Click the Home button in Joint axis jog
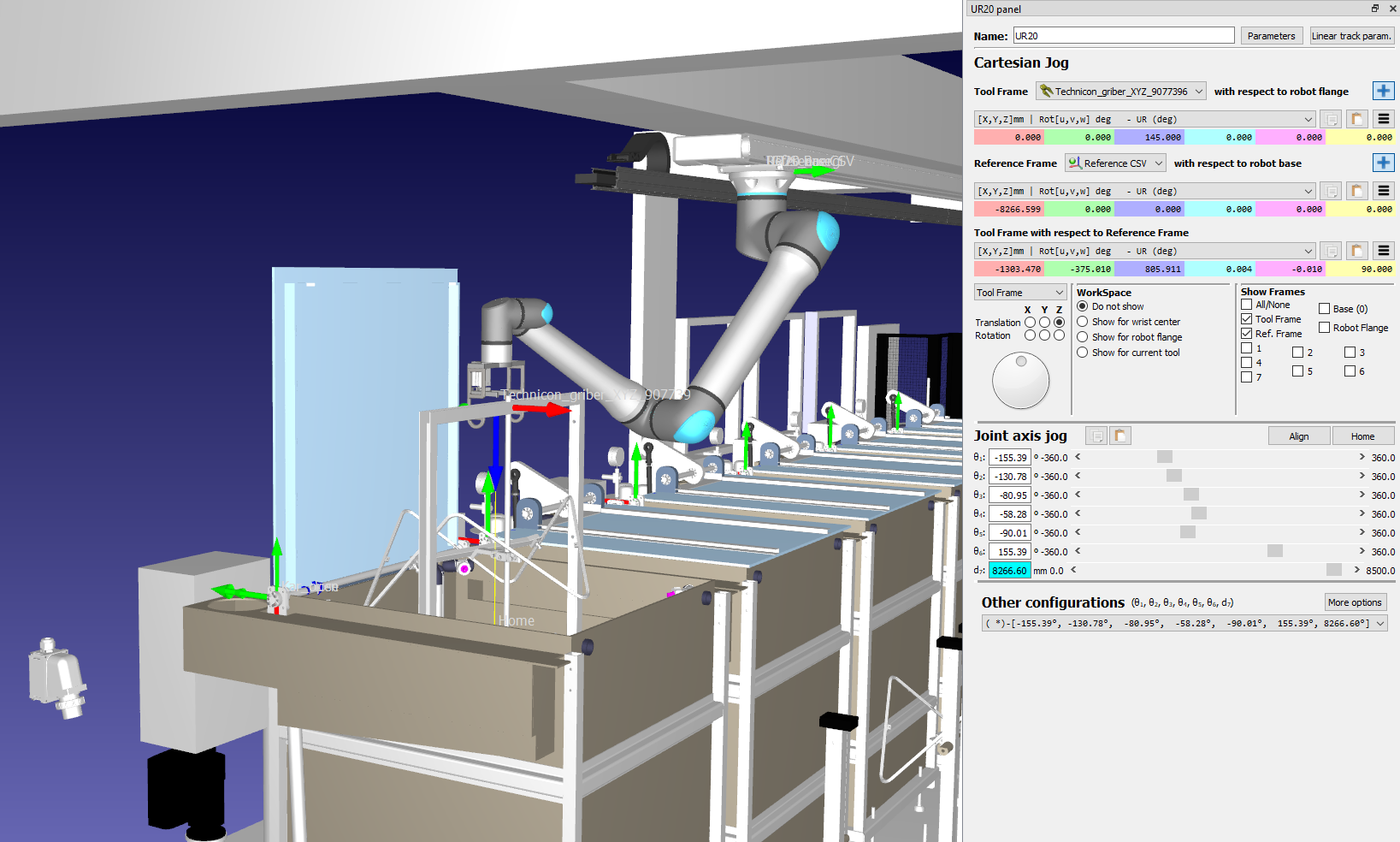This screenshot has height=842, width=1400. pyautogui.click(x=1362, y=436)
